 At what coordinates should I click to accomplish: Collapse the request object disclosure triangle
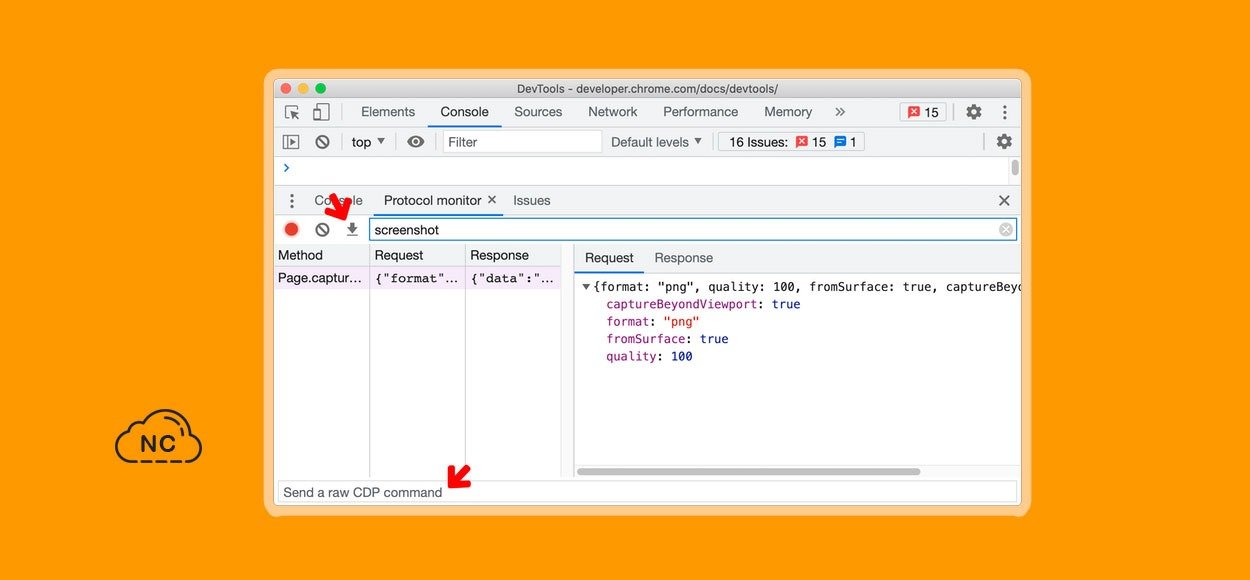[x=586, y=287]
